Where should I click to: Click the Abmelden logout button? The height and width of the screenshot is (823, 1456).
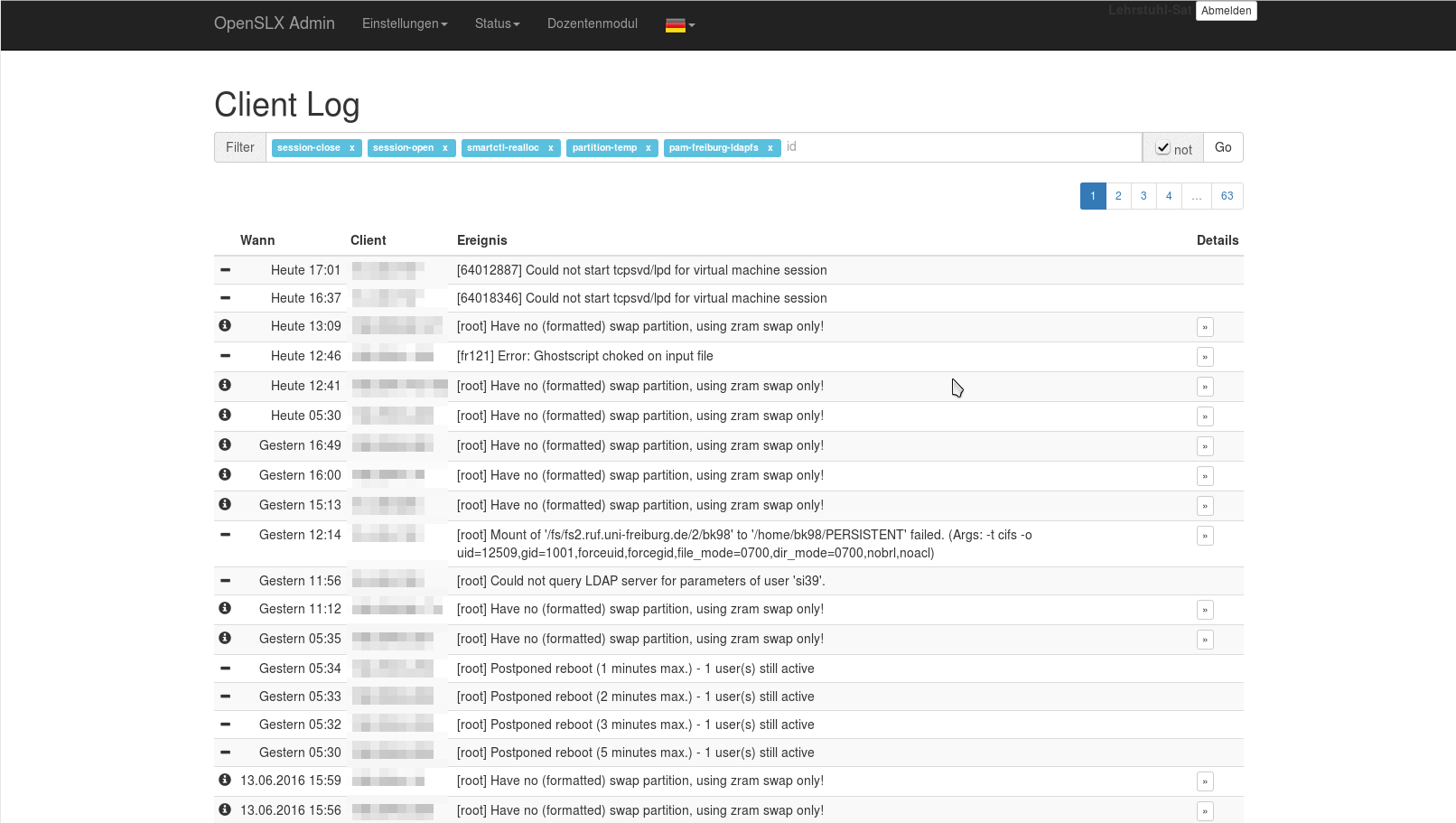click(x=1226, y=11)
